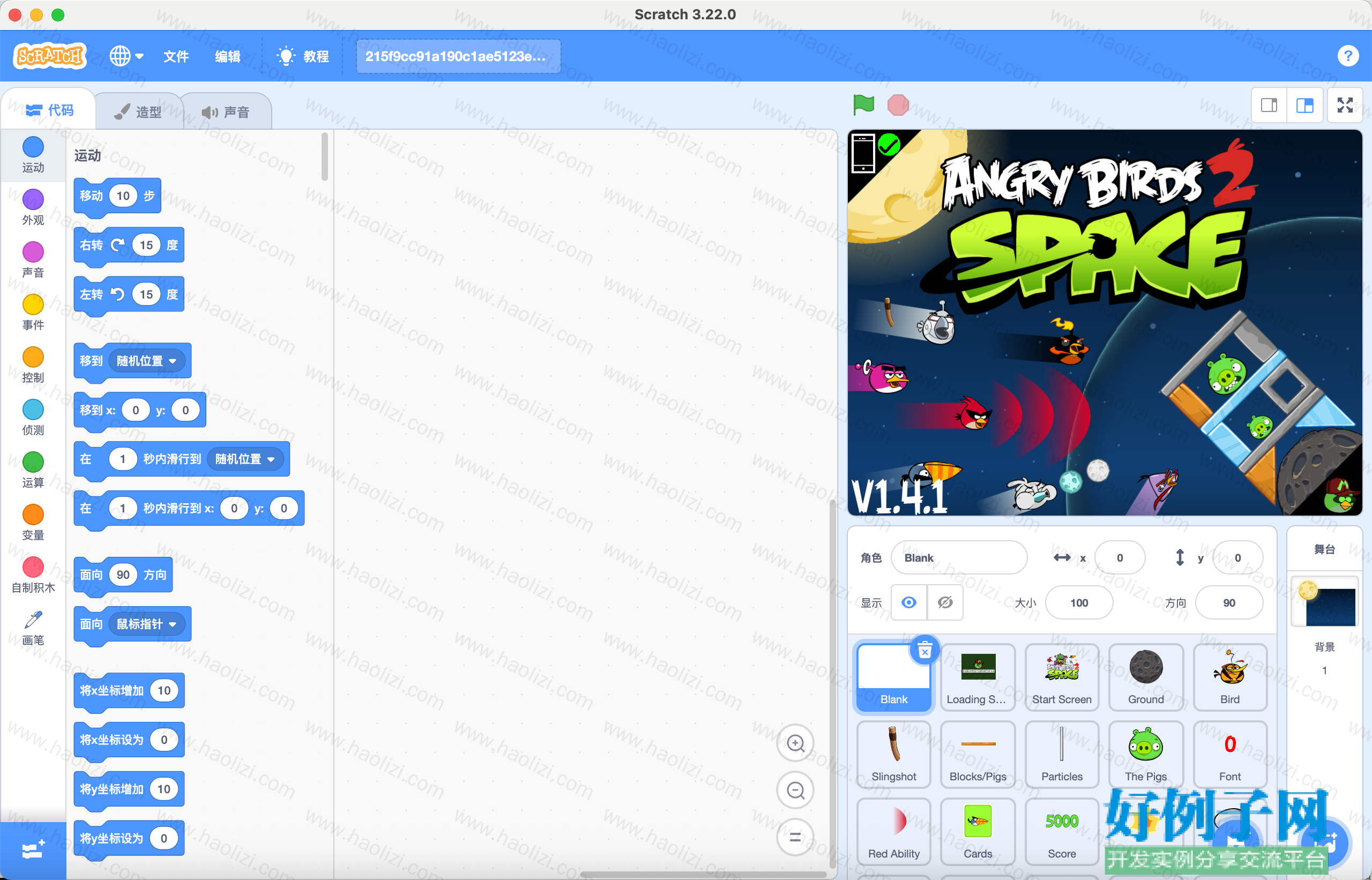Select the The Pigs sprite
1372x880 pixels.
[x=1146, y=754]
